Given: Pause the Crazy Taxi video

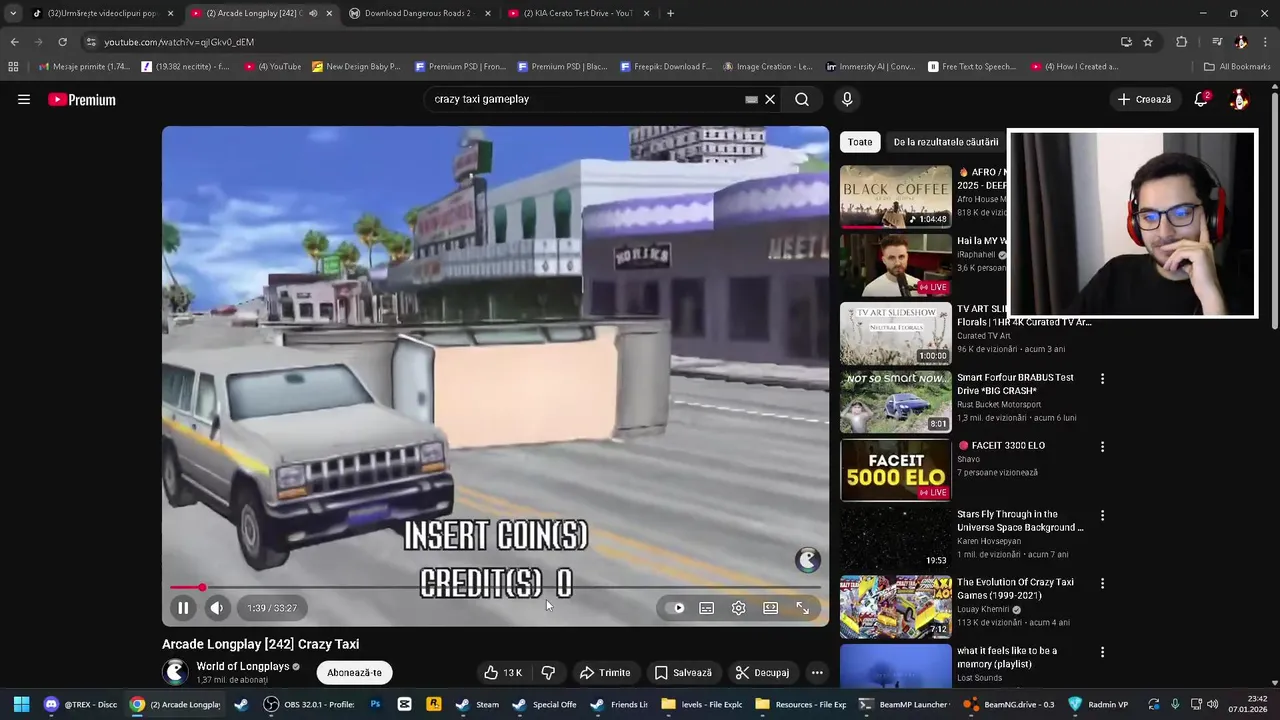Looking at the screenshot, I should pos(183,607).
